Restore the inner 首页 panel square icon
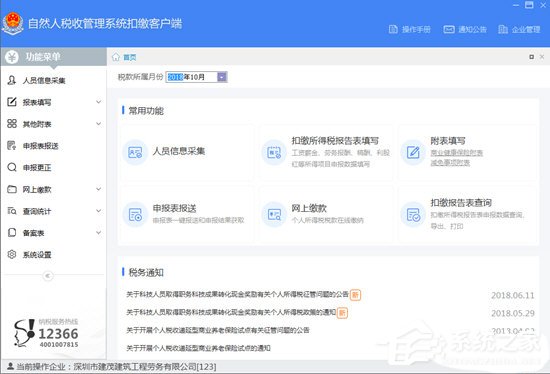Screen dimensions: 550x374 tap(532, 57)
